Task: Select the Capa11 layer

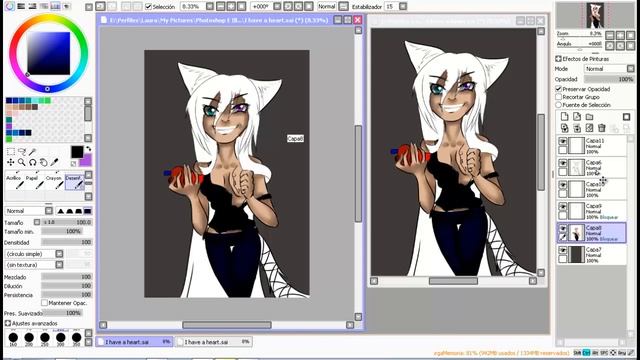Action: pyautogui.click(x=592, y=145)
